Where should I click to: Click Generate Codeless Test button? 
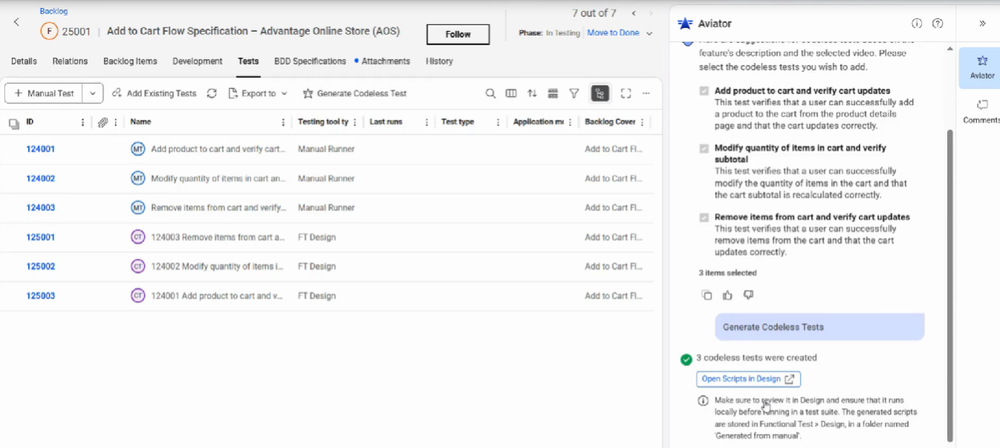[354, 93]
